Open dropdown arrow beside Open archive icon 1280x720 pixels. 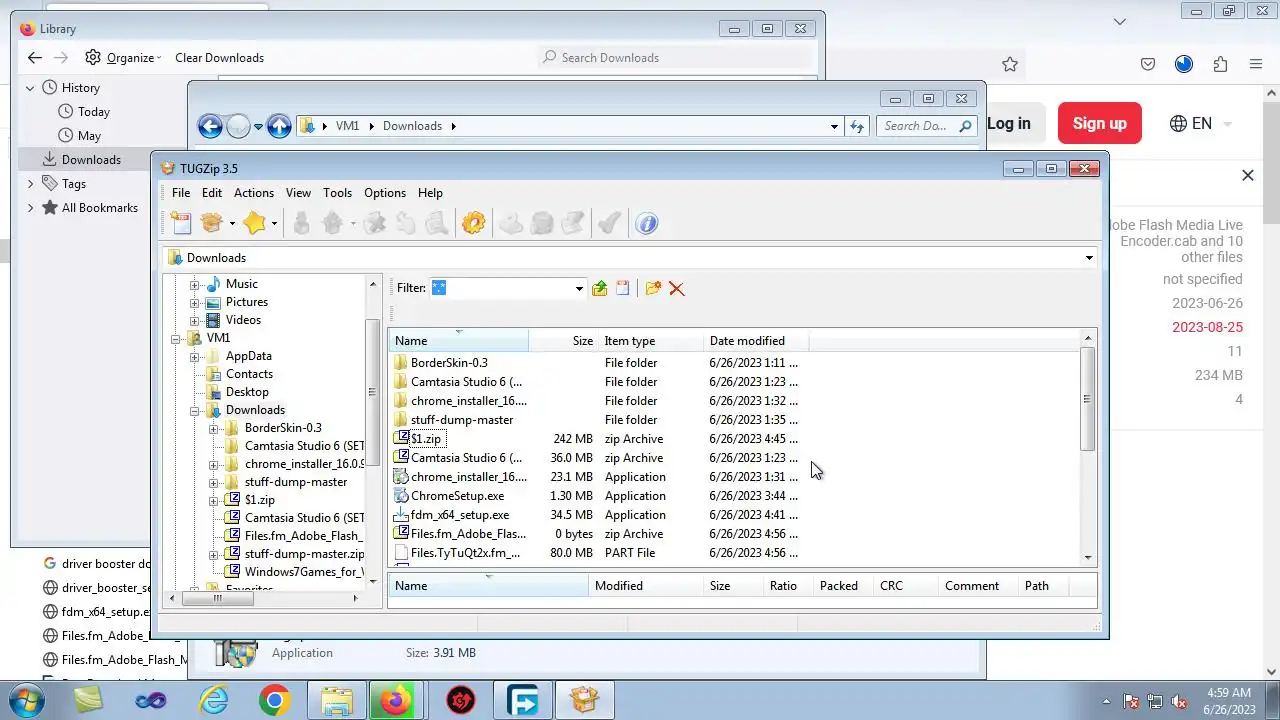click(232, 224)
